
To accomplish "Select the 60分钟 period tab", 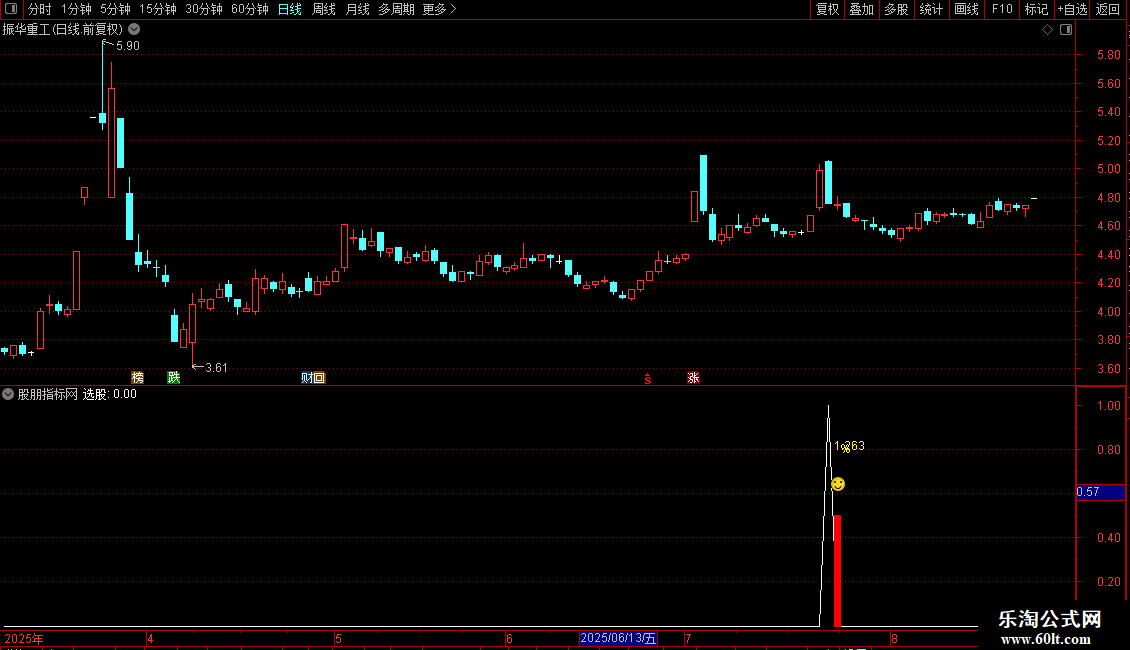I will (x=250, y=9).
